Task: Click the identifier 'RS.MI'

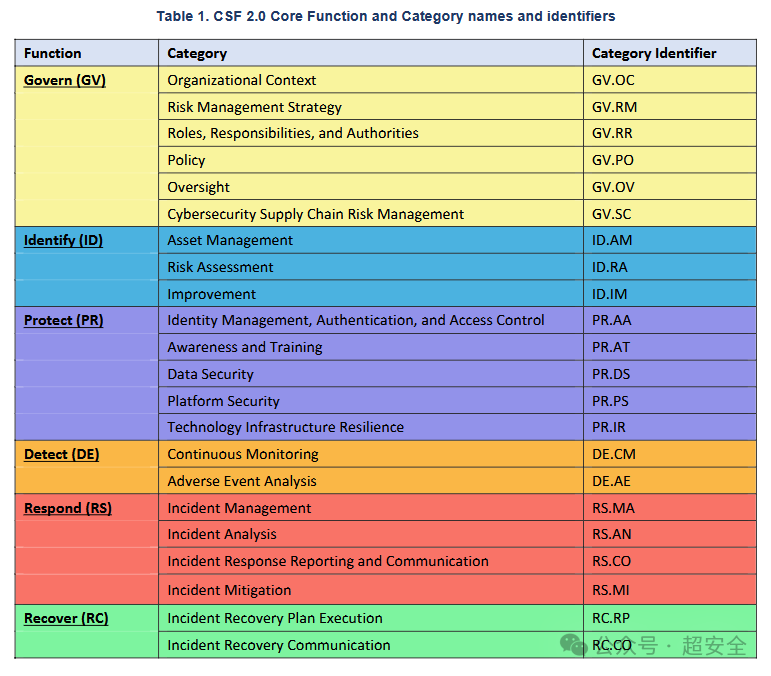Action: [611, 590]
